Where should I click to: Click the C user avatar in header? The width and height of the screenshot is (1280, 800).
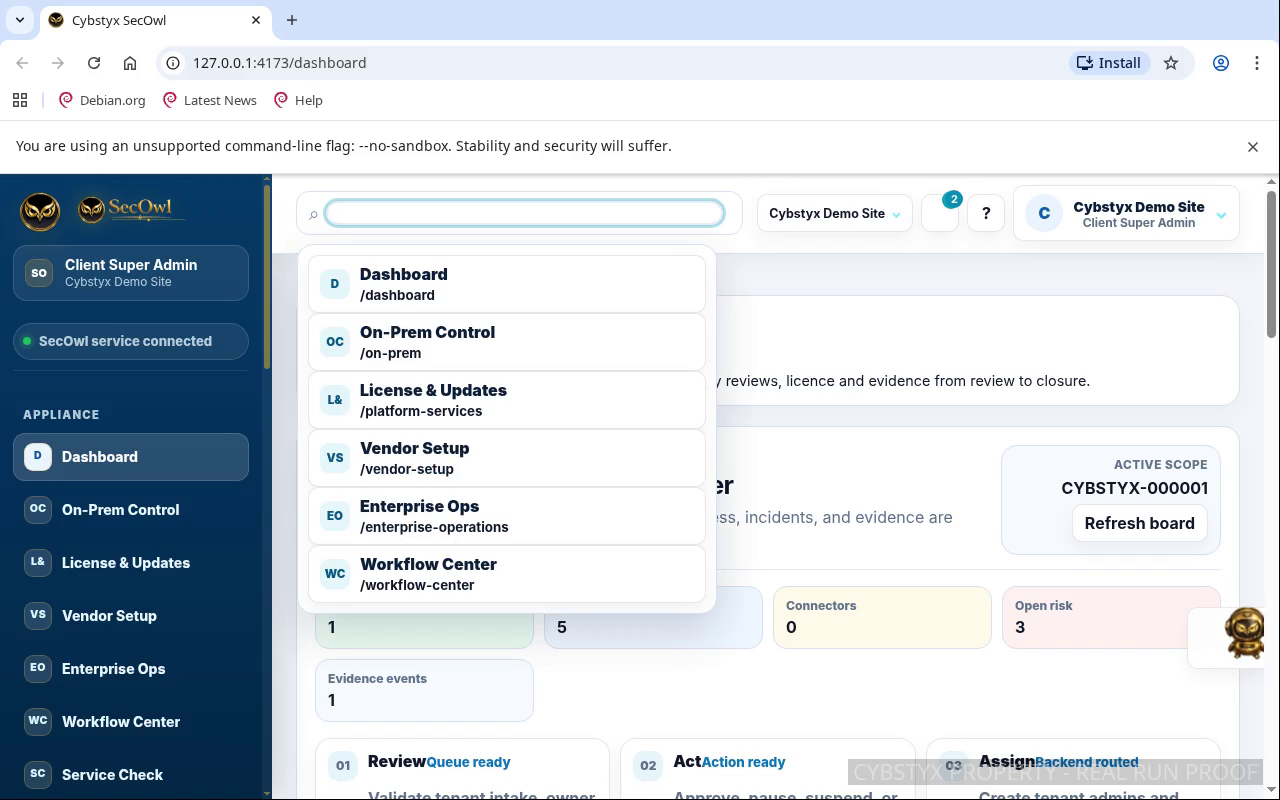[1044, 213]
